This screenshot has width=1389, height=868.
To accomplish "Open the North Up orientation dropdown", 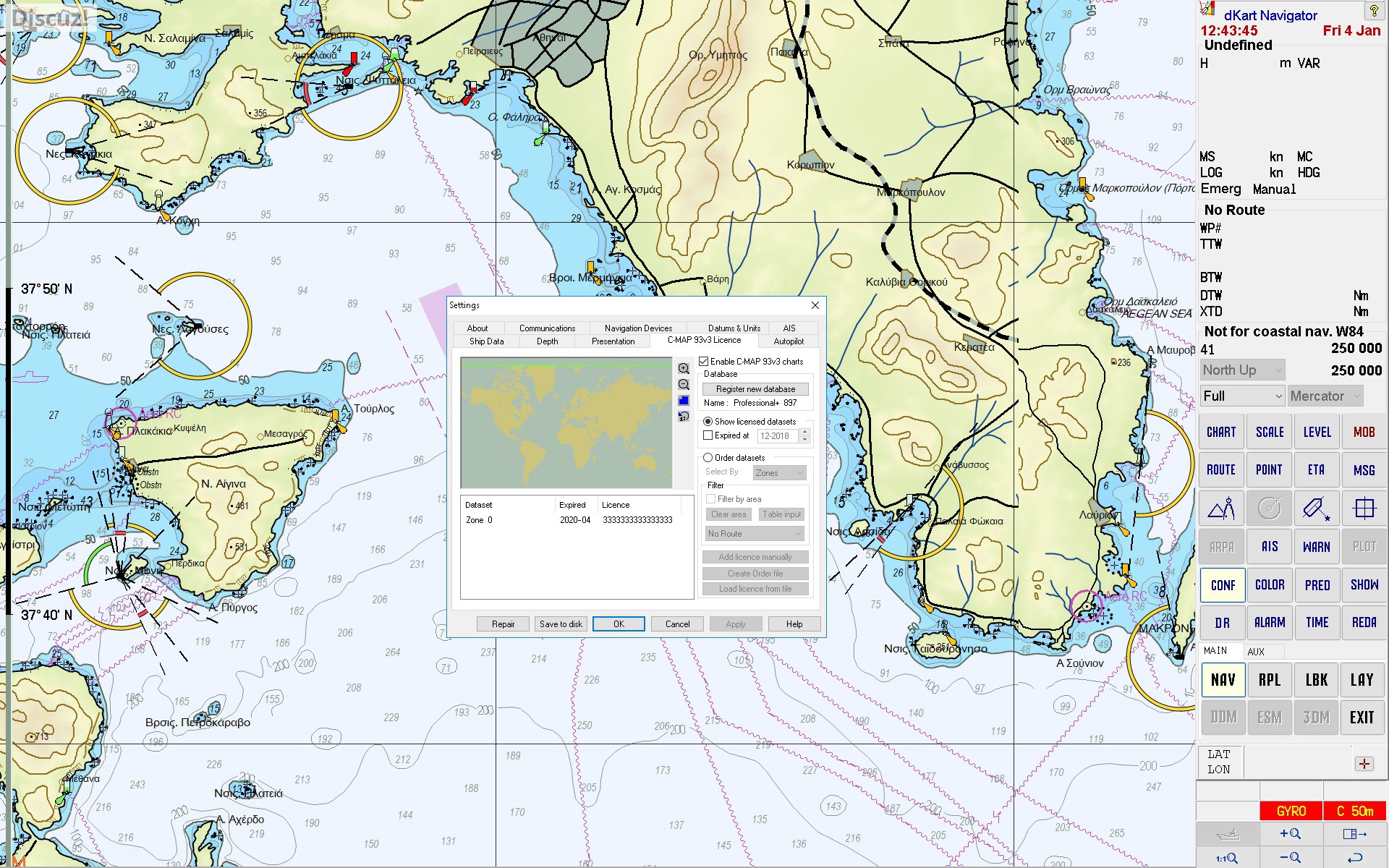I will (1242, 370).
